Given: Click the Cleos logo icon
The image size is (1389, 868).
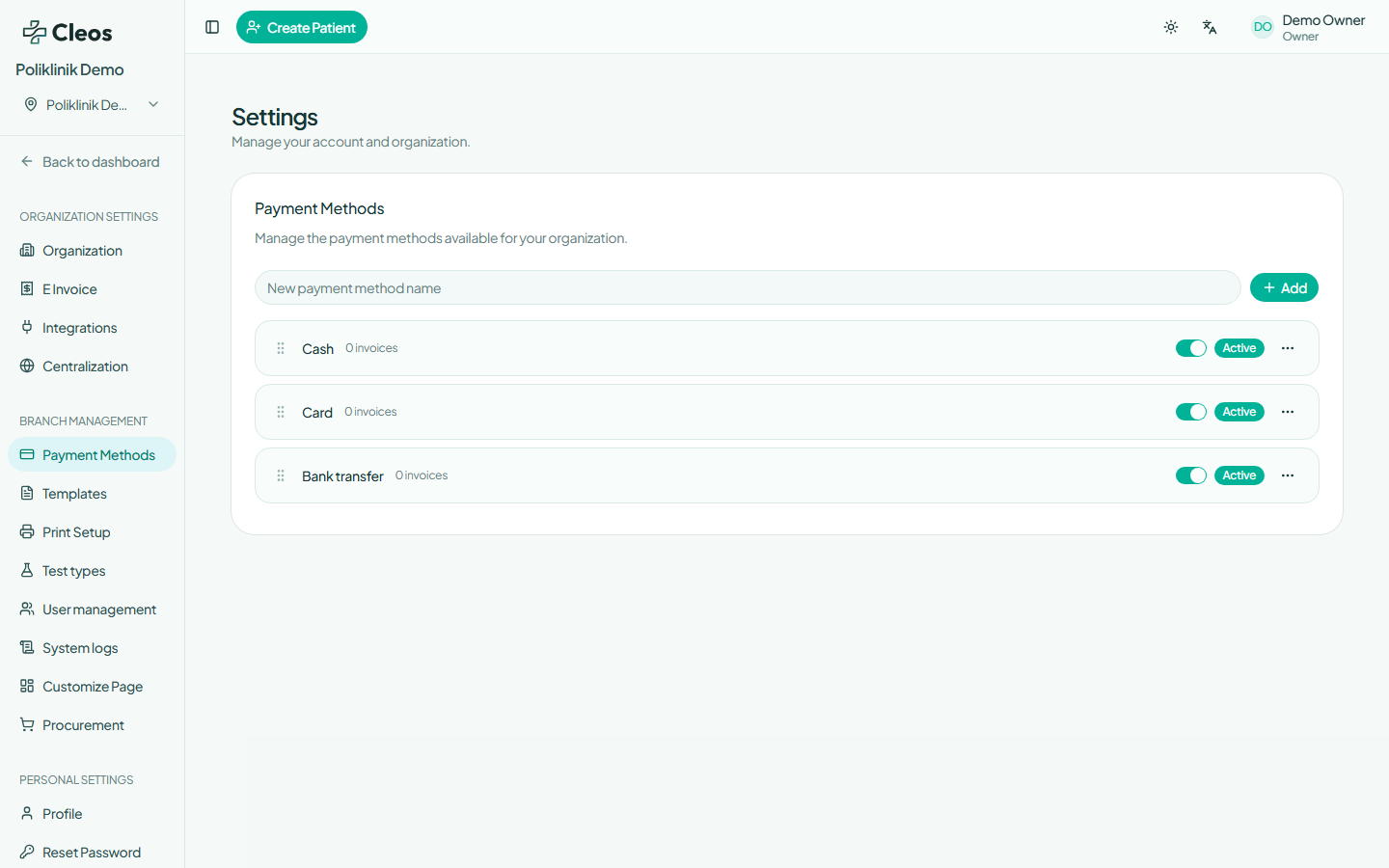Looking at the screenshot, I should 35,33.
